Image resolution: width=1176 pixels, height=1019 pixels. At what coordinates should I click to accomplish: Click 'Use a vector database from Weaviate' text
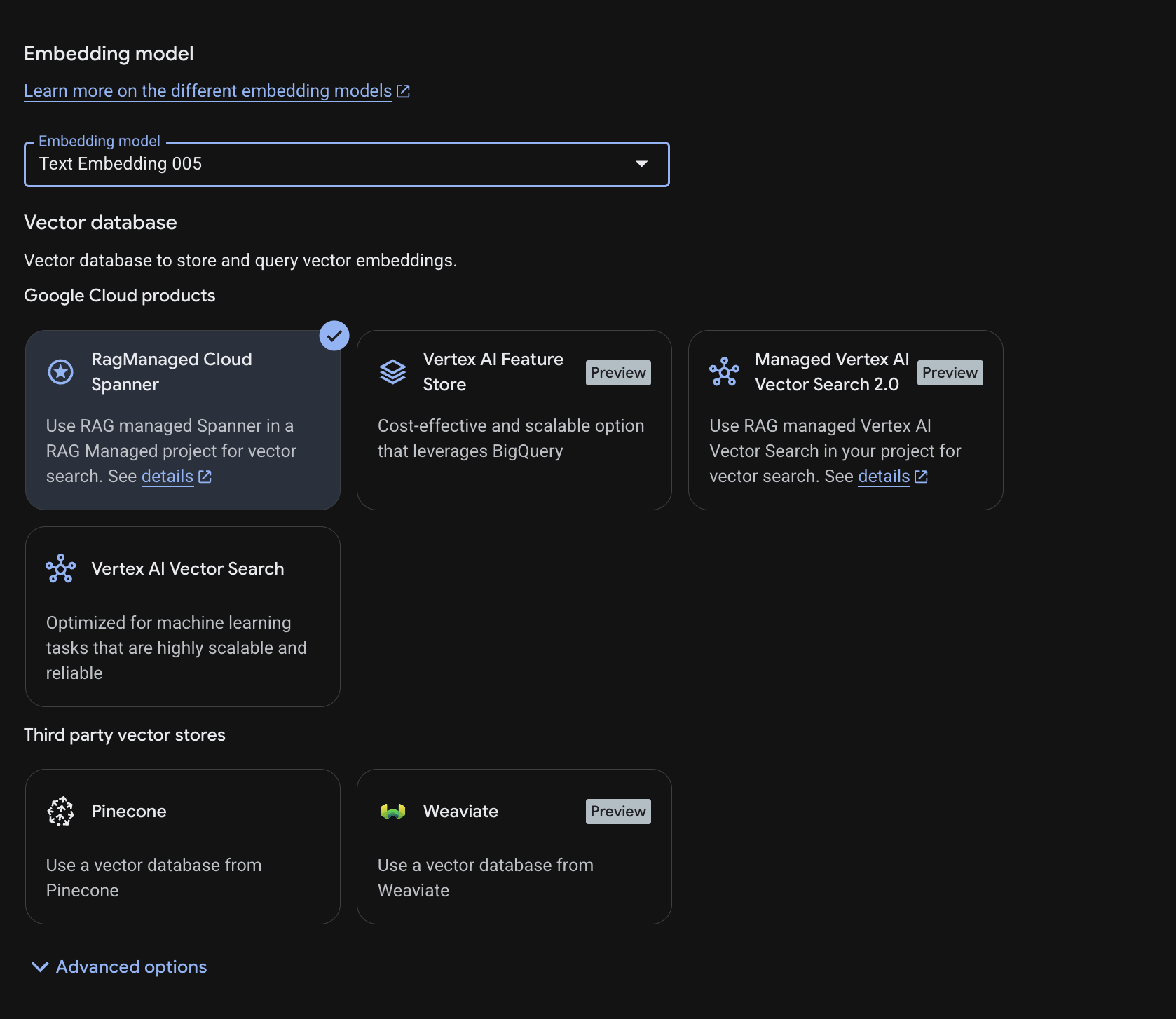(486, 878)
